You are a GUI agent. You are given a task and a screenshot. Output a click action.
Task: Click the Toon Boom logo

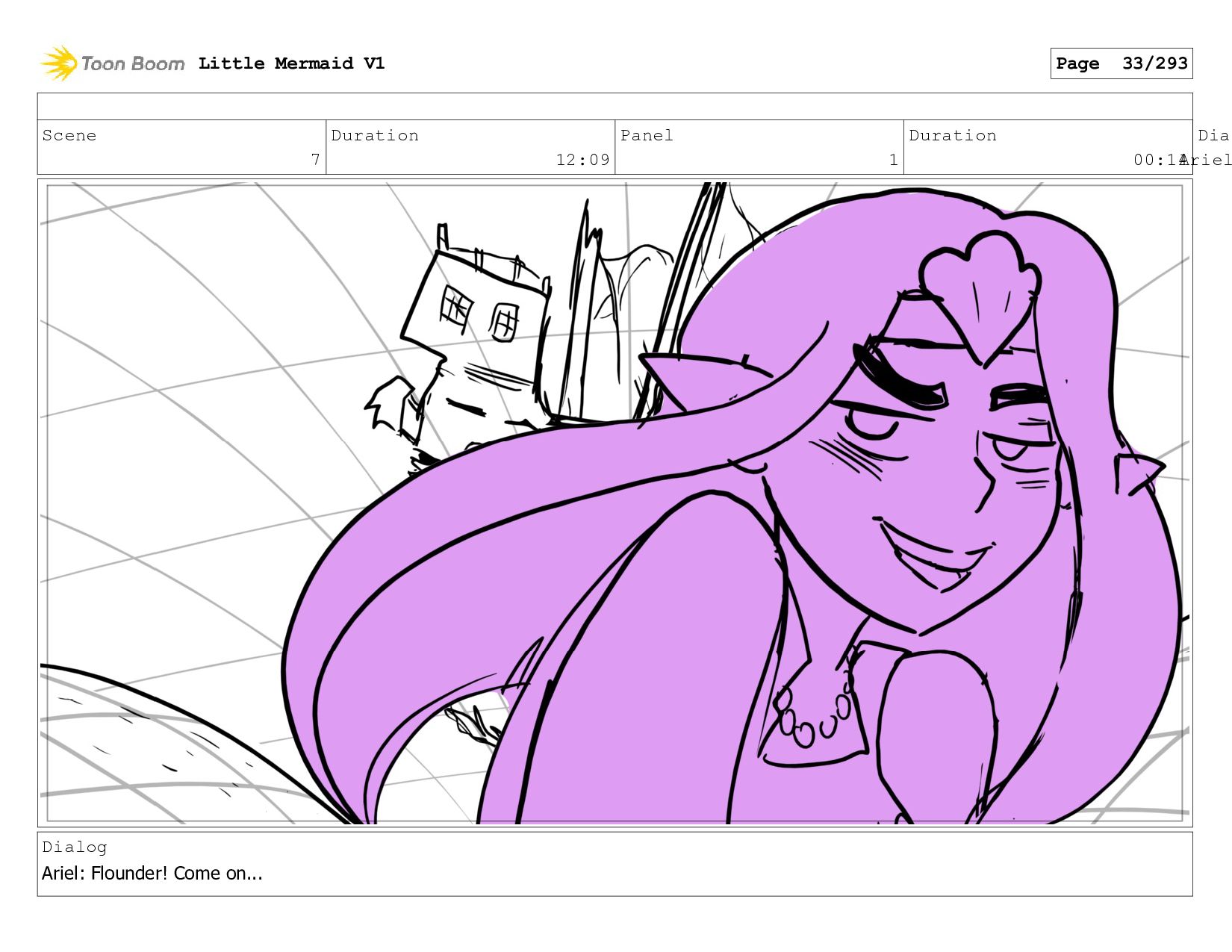[x=112, y=63]
